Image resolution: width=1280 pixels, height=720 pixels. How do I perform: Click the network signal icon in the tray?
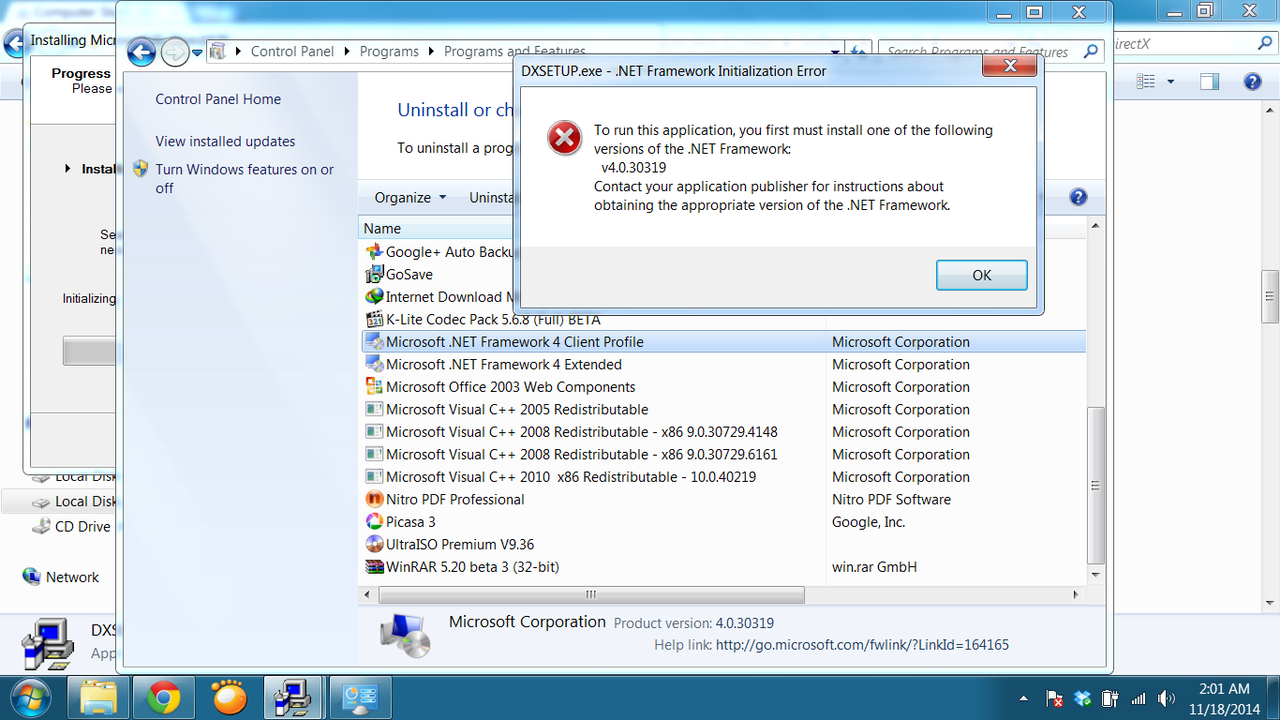[1138, 698]
